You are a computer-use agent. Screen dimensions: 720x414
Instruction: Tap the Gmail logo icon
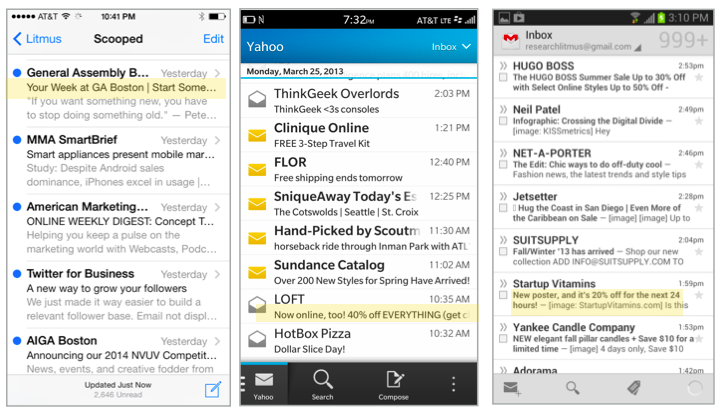pos(511,39)
